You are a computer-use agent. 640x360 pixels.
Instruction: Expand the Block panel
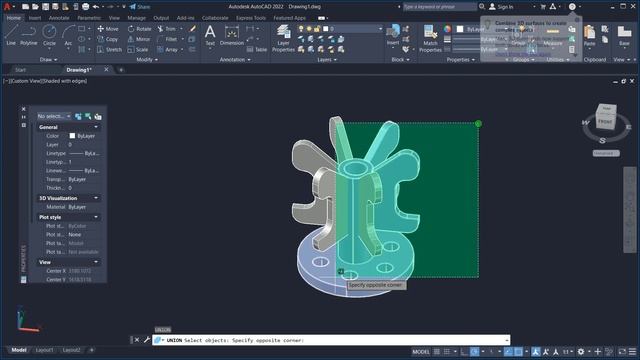pos(400,60)
